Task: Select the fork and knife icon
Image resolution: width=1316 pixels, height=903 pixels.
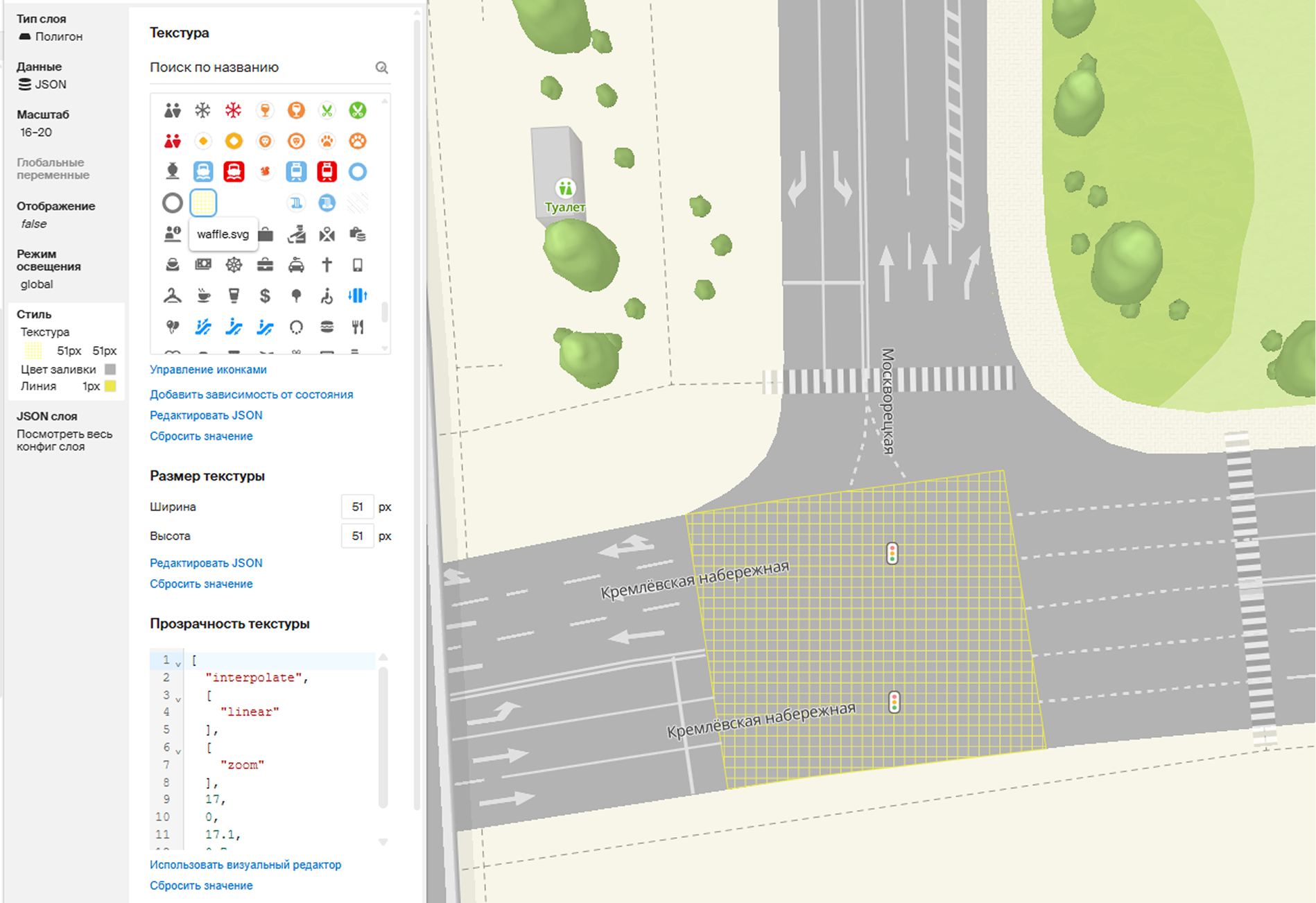Action: tap(358, 327)
